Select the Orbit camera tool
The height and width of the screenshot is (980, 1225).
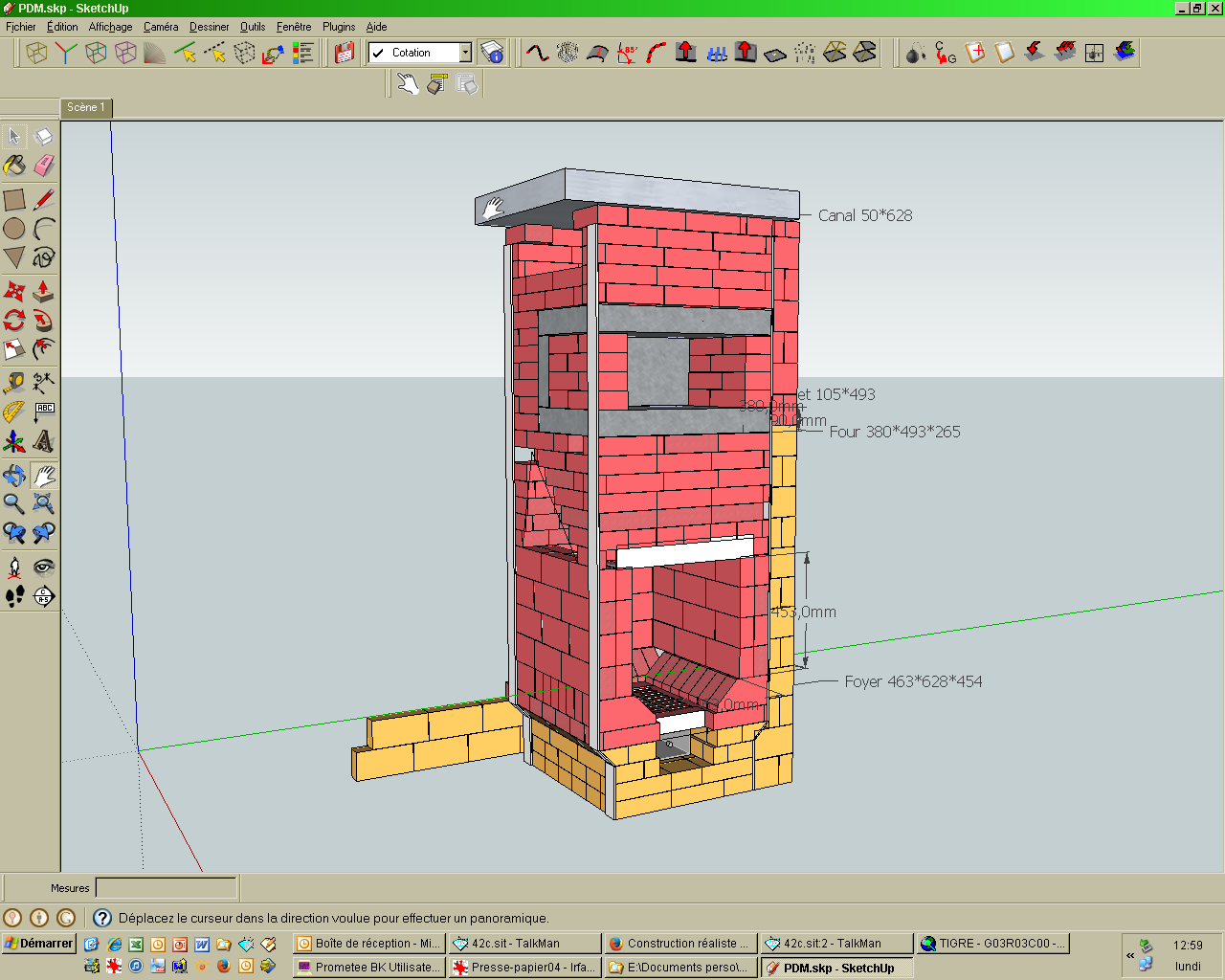14,475
